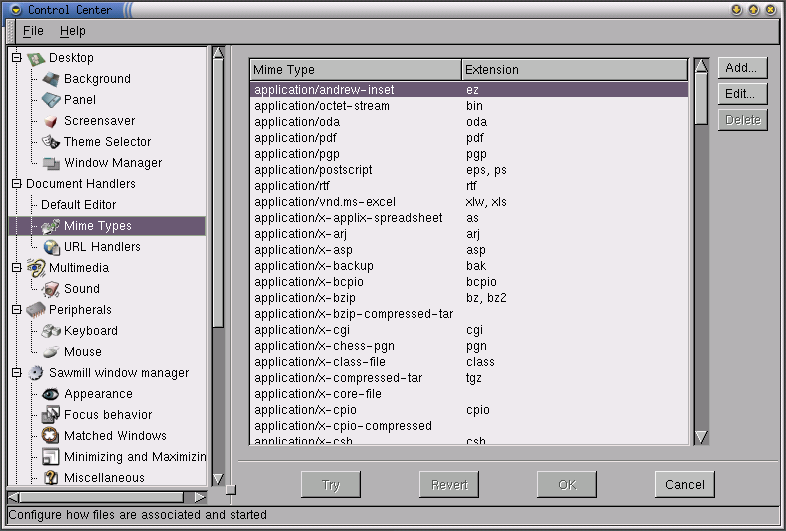Click the Add... button
The image size is (786, 531).
[742, 68]
